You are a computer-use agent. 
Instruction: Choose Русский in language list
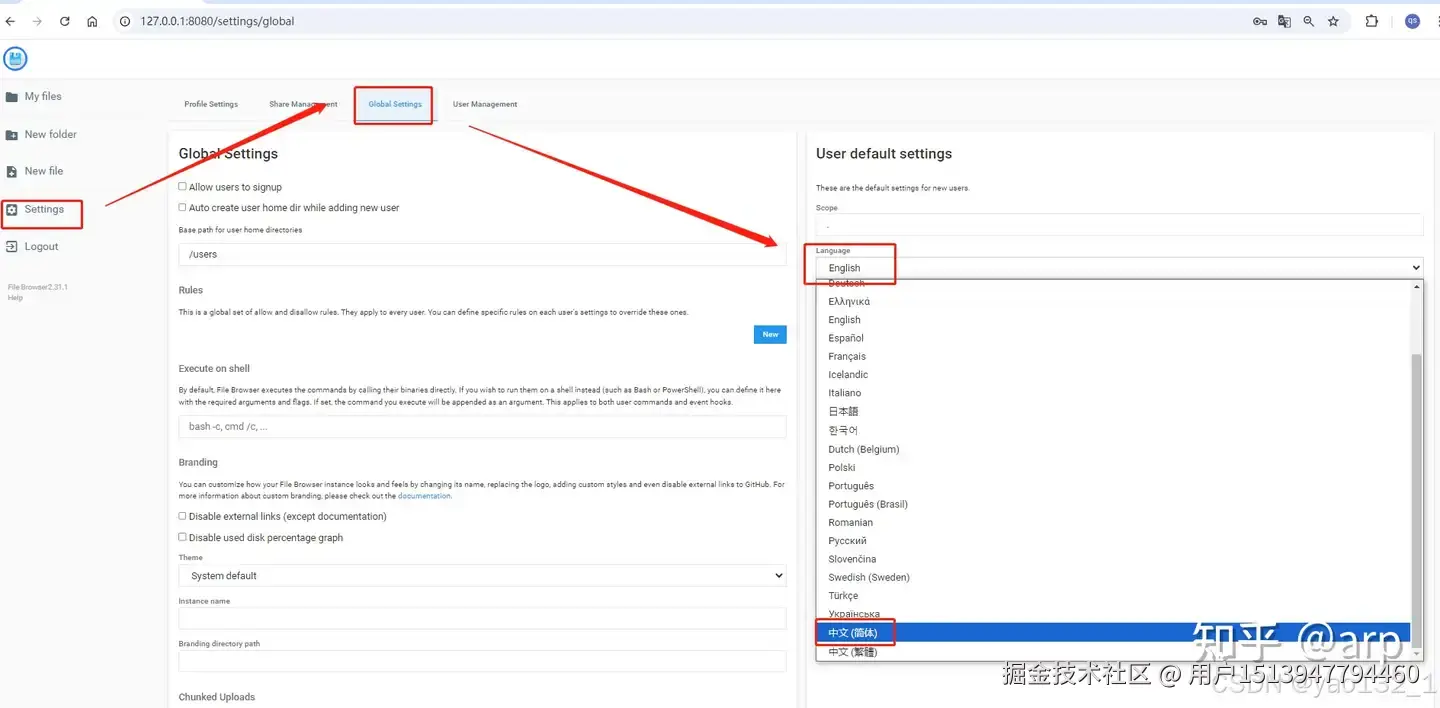[x=1113, y=541]
